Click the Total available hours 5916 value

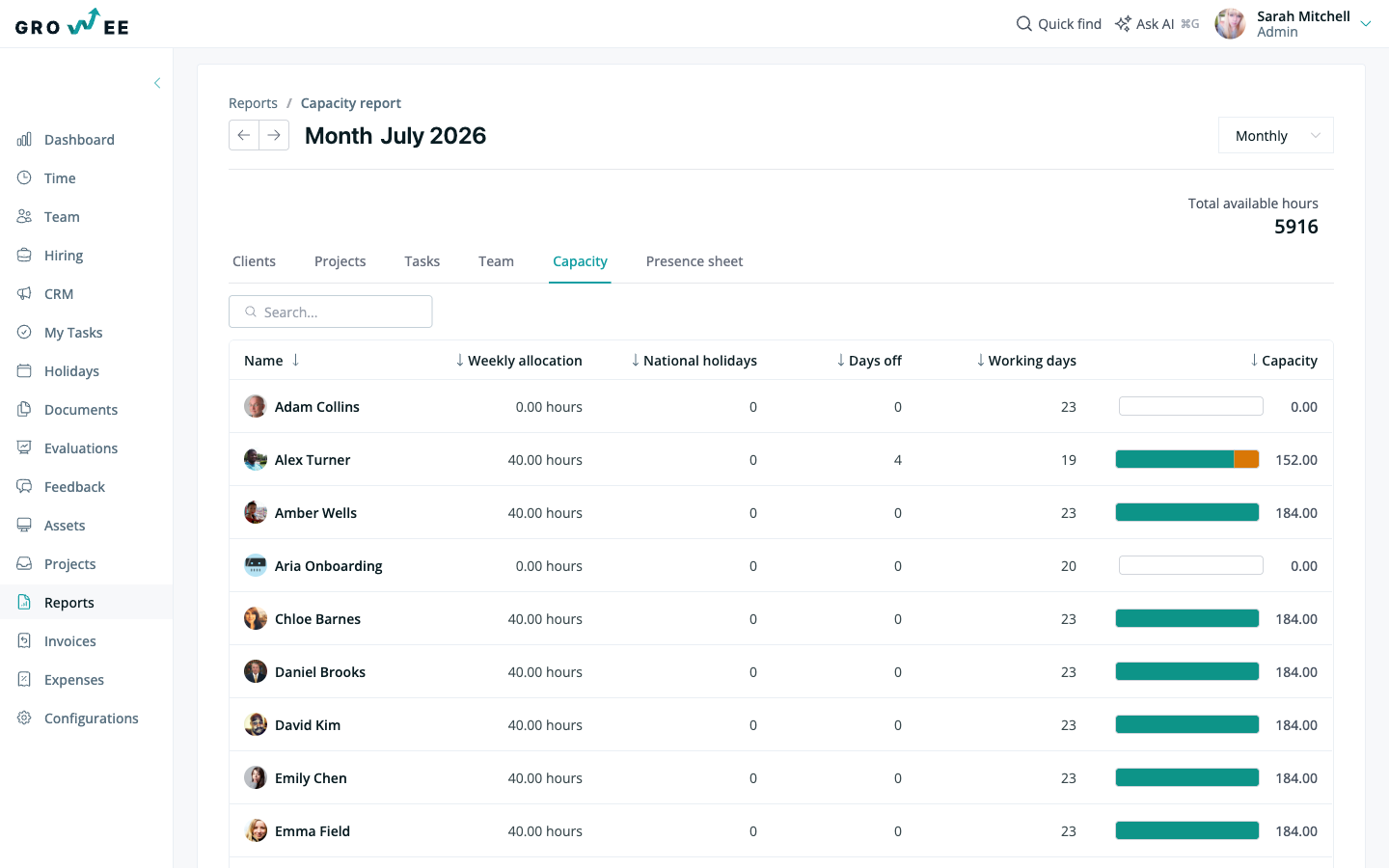(1296, 227)
